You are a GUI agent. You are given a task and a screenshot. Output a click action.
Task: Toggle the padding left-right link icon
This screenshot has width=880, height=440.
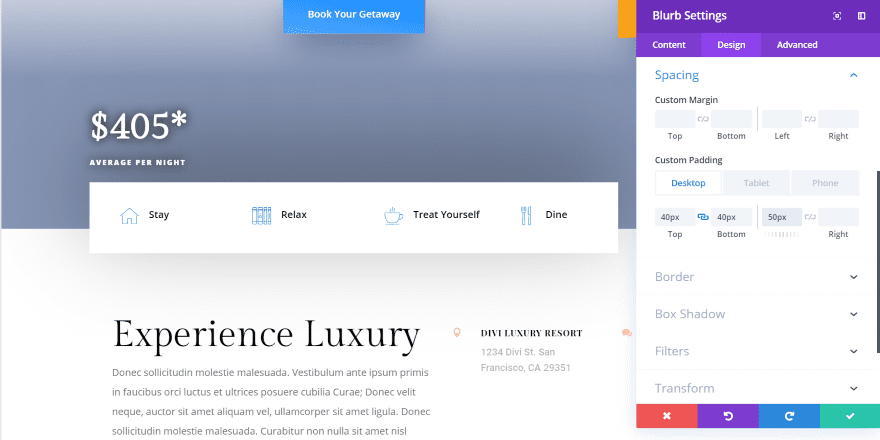click(810, 217)
